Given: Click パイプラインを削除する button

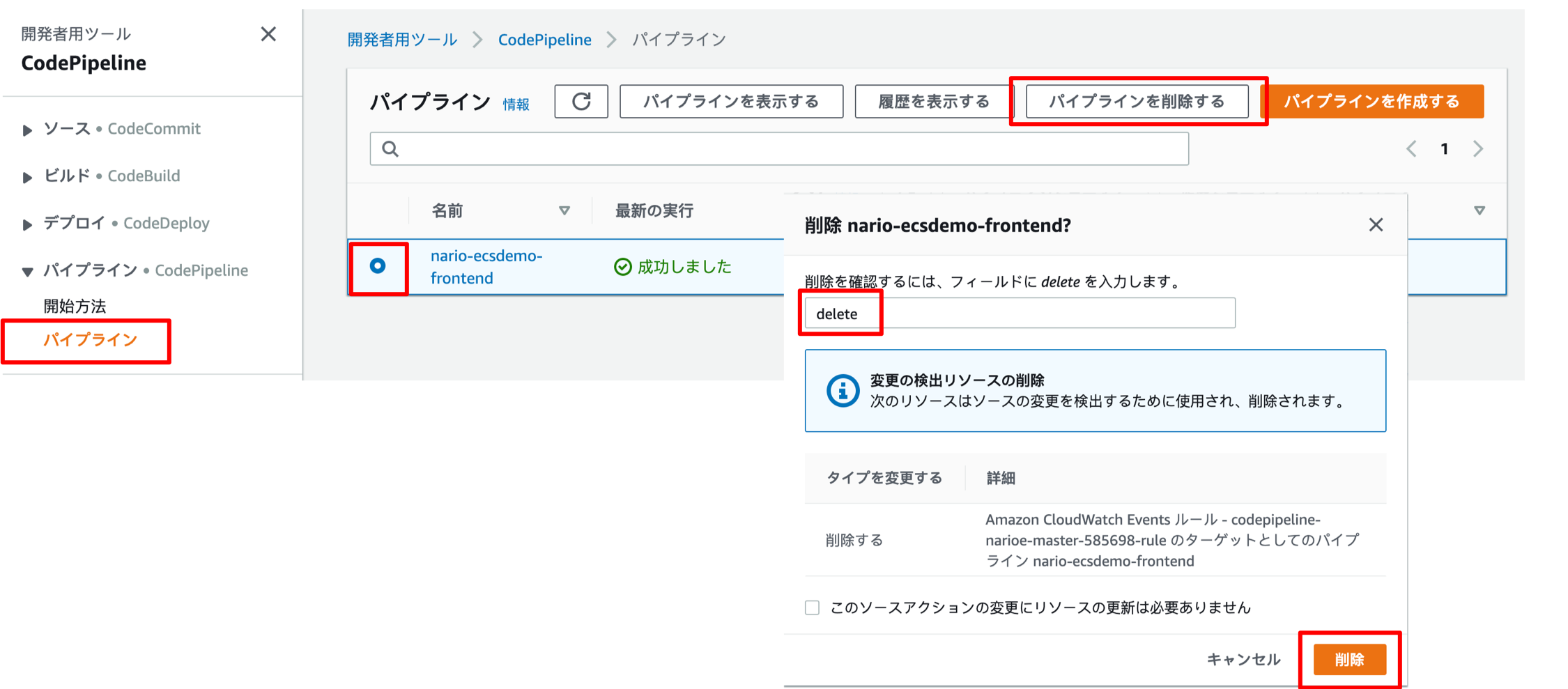Looking at the screenshot, I should coord(1137,102).
